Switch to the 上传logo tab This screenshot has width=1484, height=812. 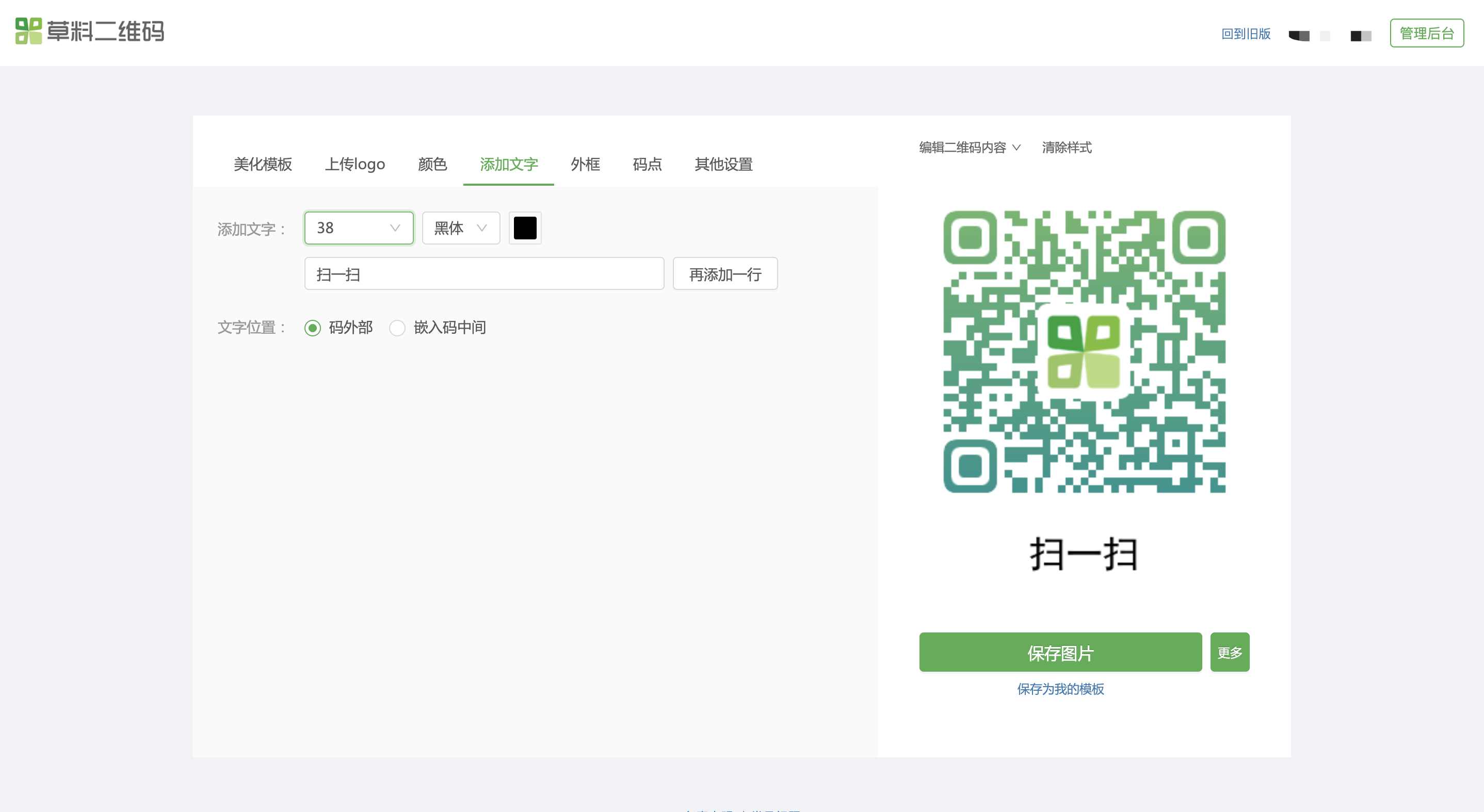pyautogui.click(x=355, y=164)
